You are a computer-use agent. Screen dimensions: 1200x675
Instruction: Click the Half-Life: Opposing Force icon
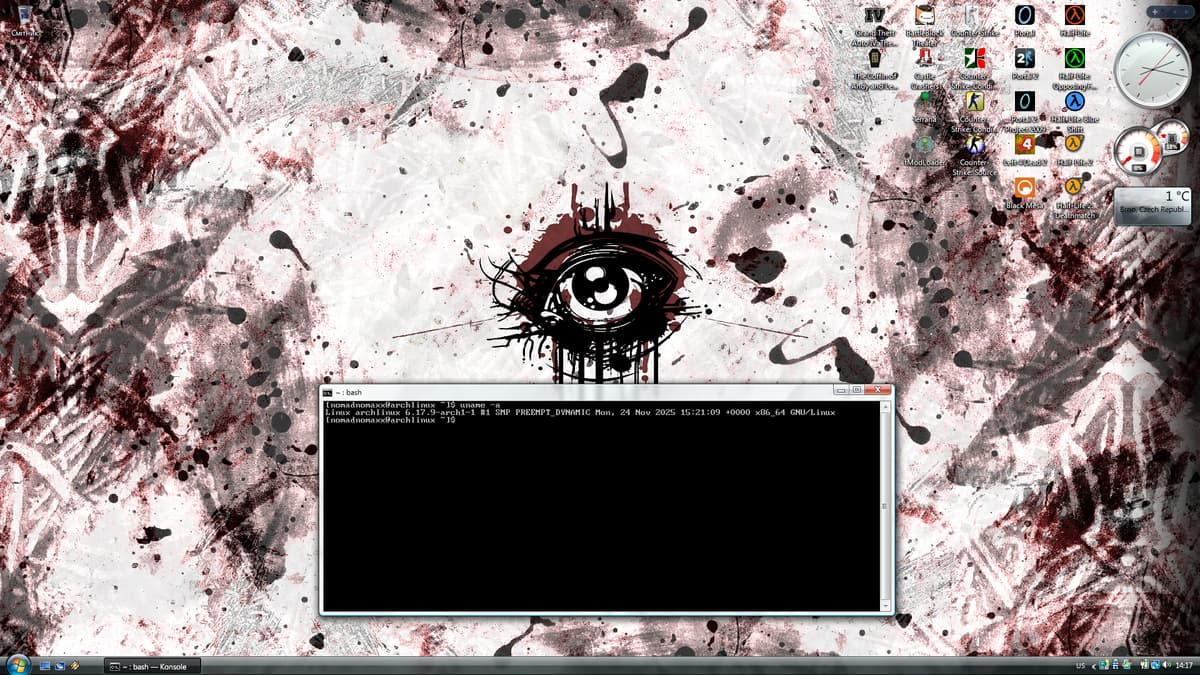point(1074,60)
